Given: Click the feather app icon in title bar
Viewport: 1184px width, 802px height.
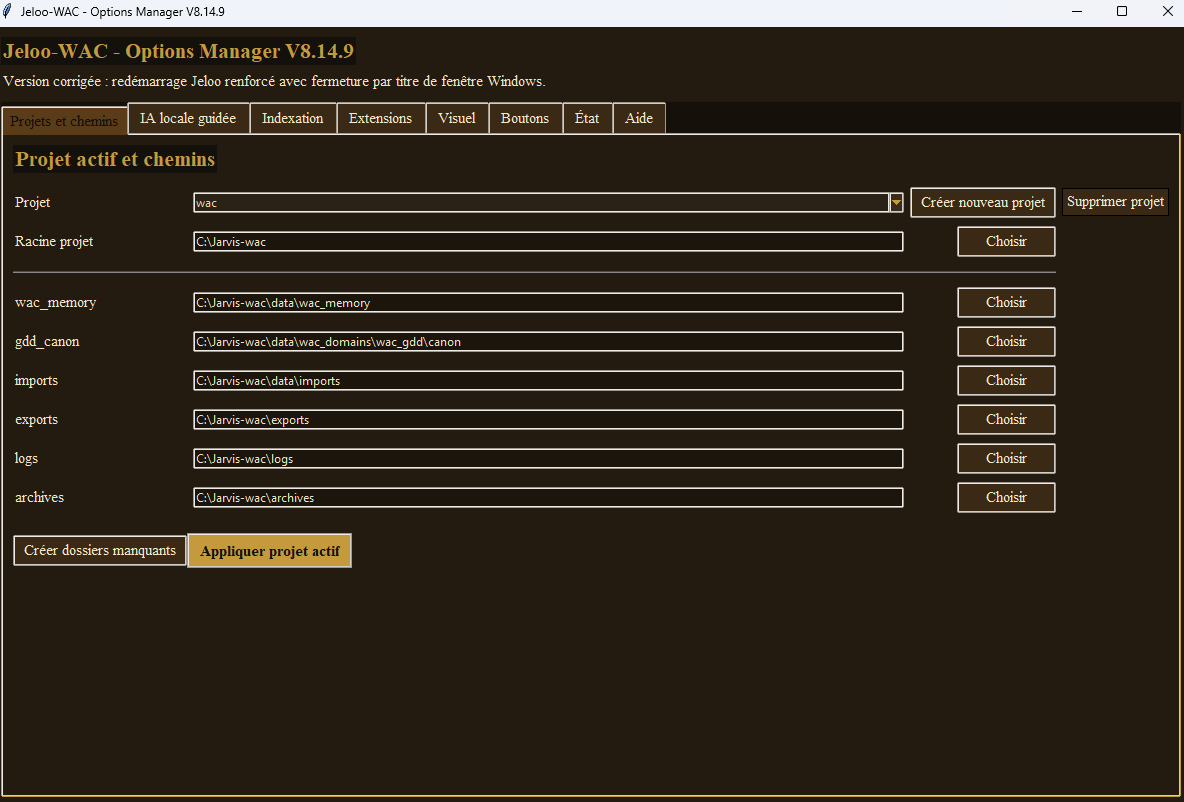Looking at the screenshot, I should click(x=9, y=11).
